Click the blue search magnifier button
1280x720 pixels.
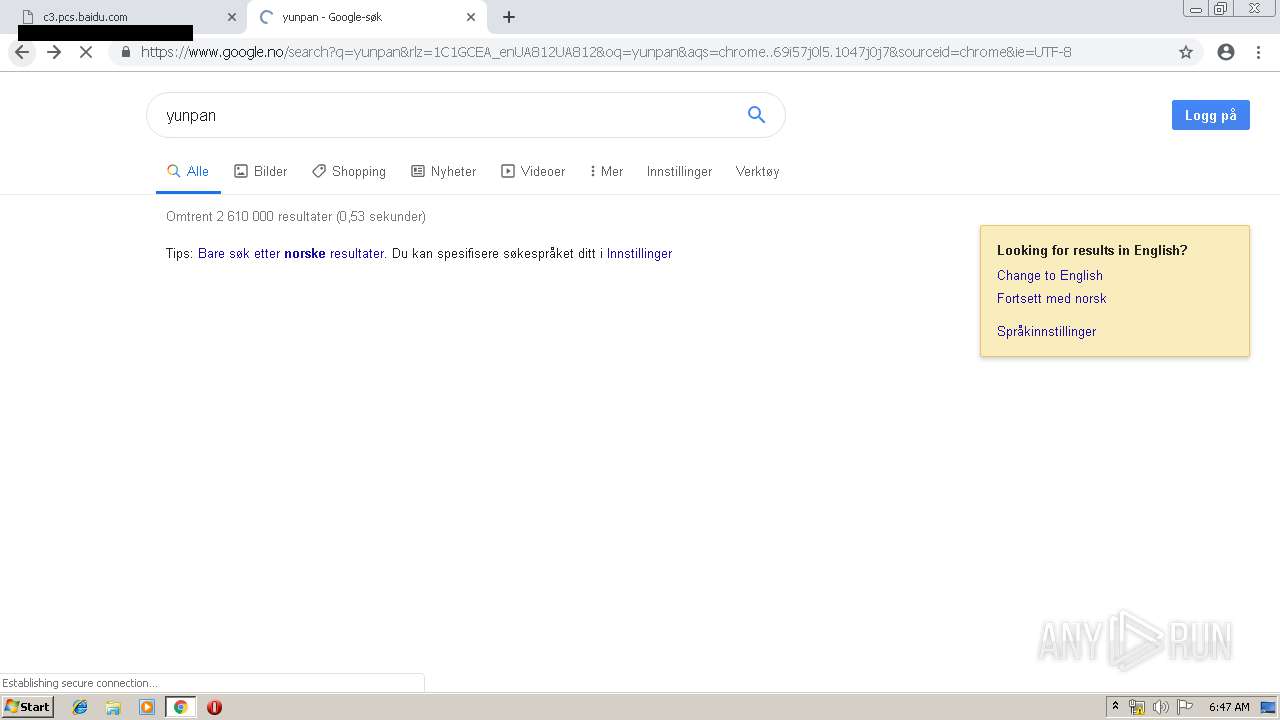757,115
